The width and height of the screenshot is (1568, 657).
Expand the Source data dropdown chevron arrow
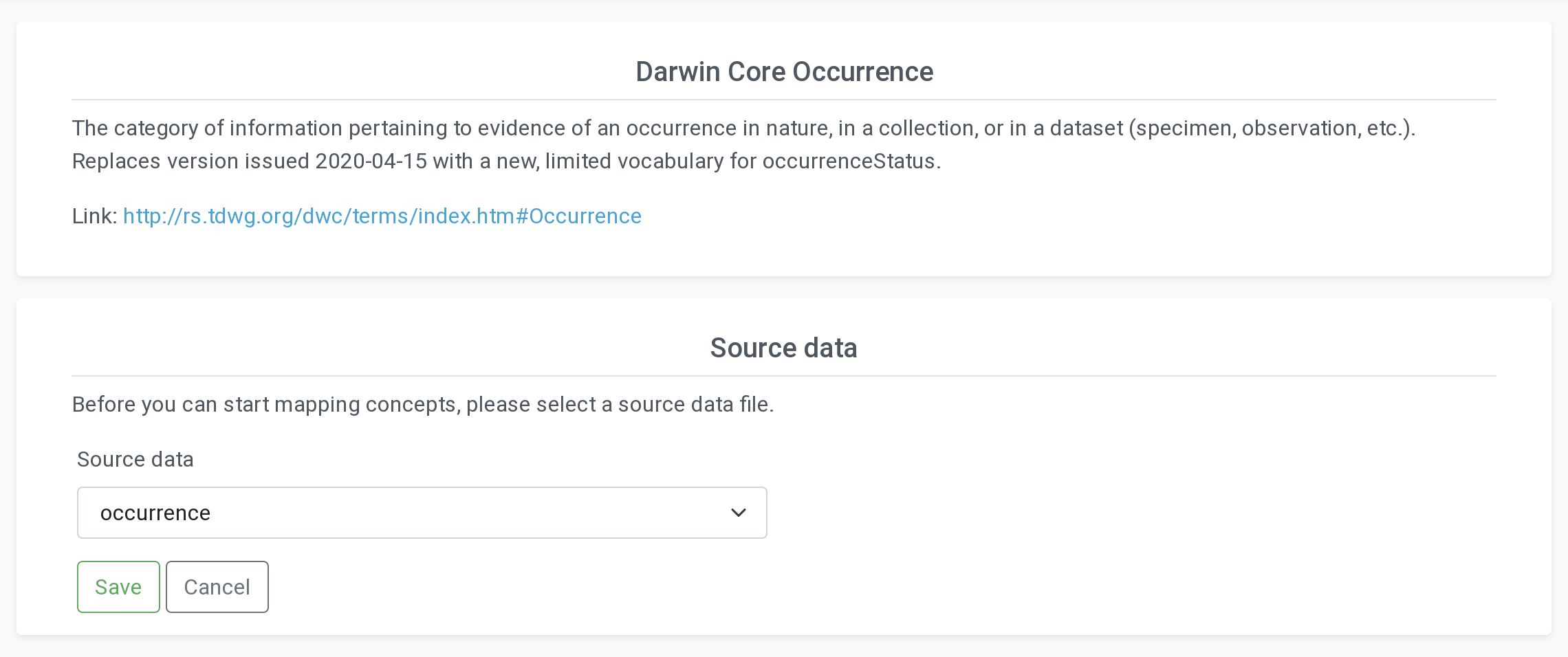coord(738,513)
